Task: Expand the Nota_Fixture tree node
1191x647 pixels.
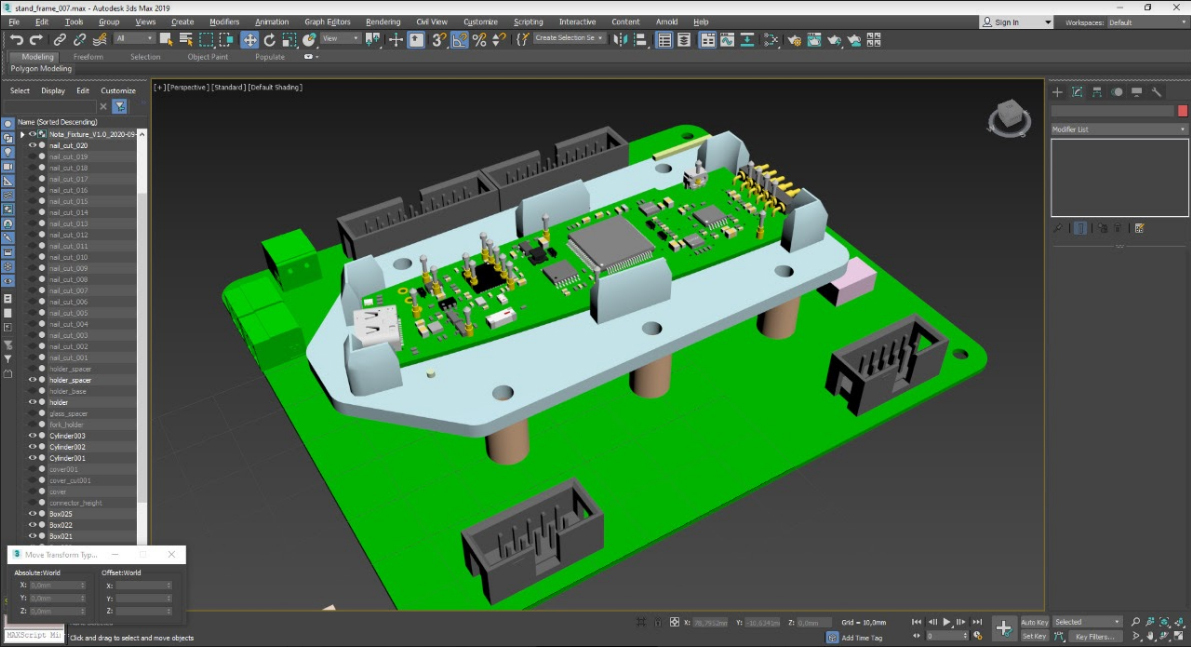Action: tap(22, 134)
